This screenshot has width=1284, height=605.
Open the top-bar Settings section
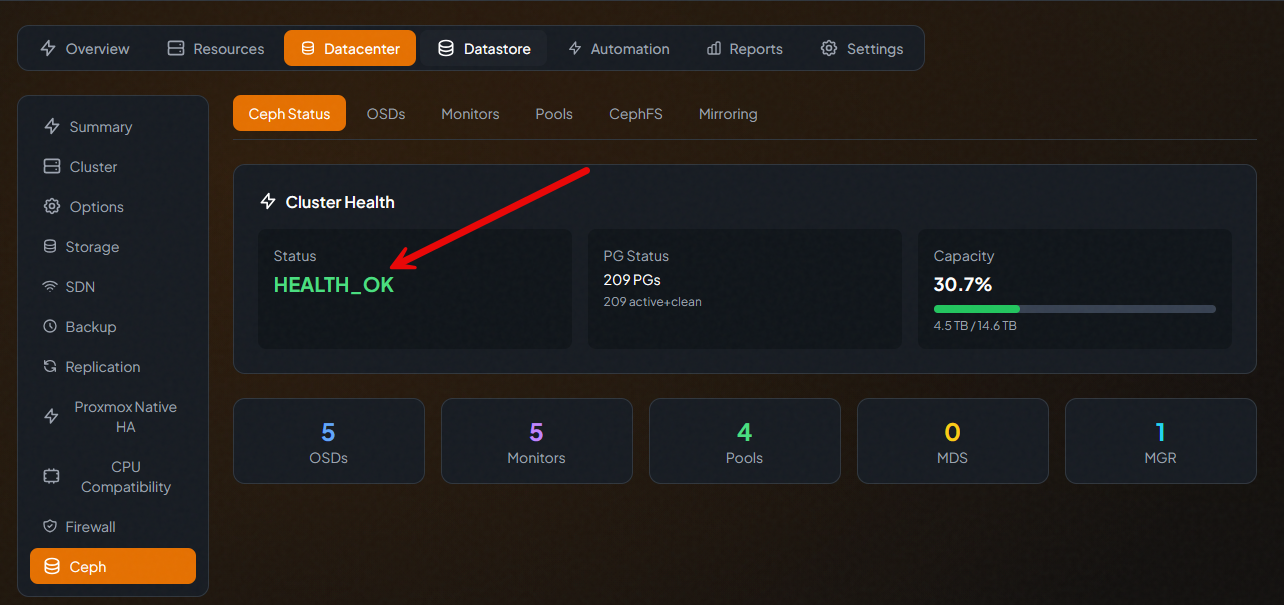click(x=862, y=48)
